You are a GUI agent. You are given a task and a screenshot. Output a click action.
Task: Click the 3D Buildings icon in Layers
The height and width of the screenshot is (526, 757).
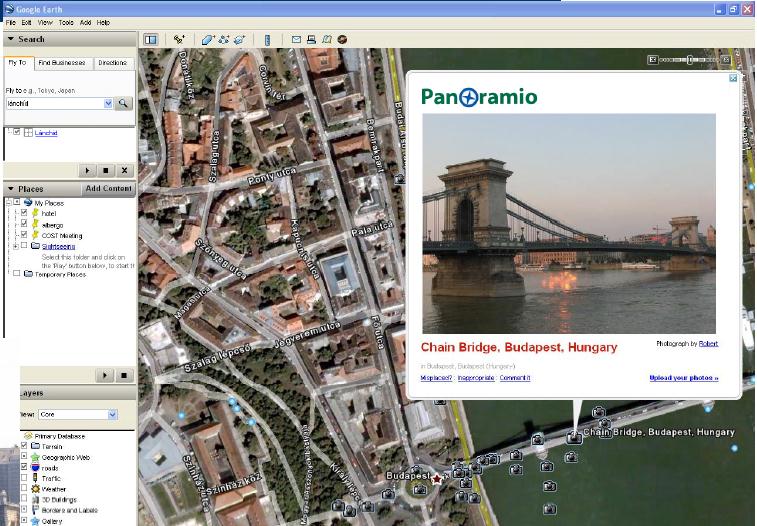point(35,499)
